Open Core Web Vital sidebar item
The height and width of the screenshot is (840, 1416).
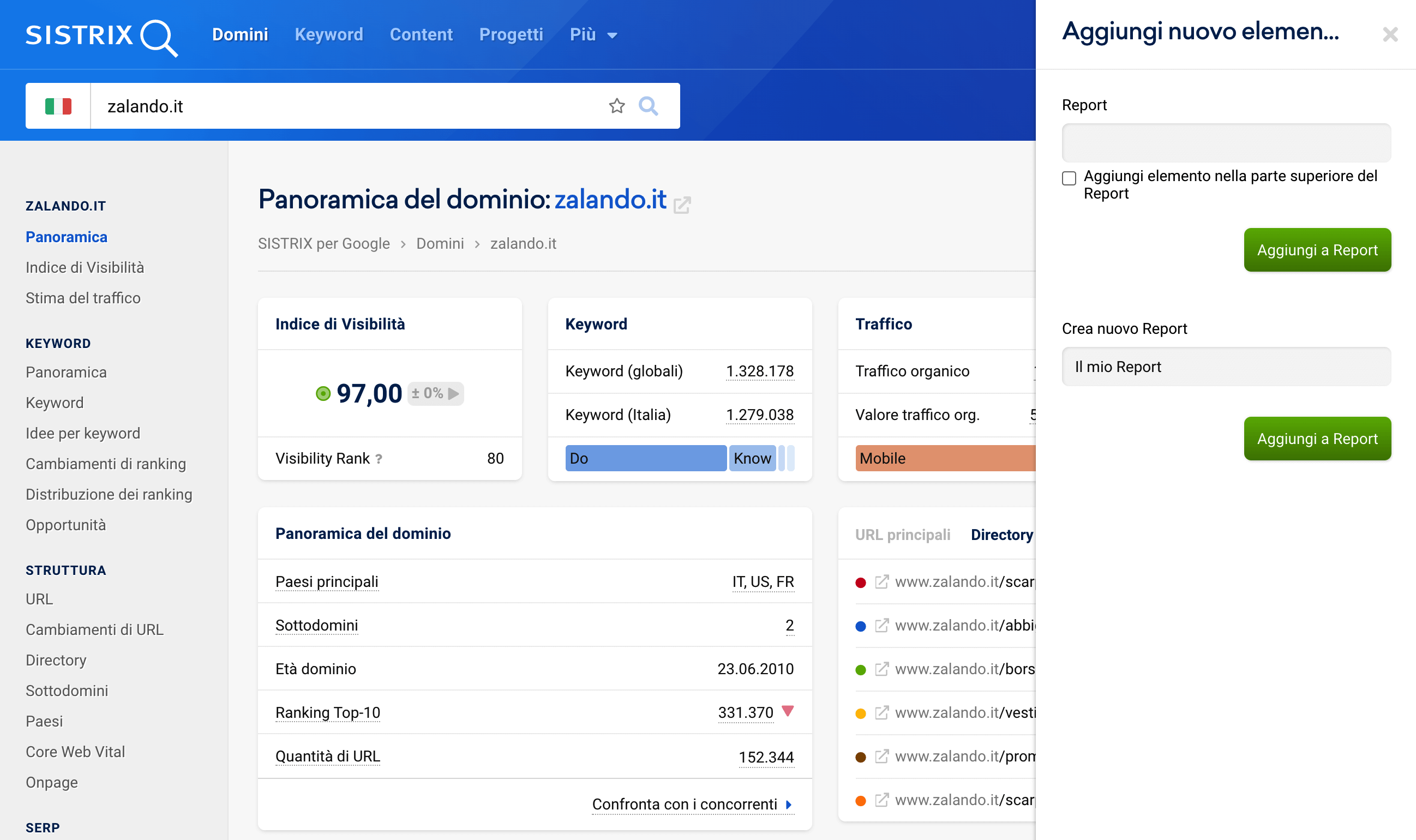pos(75,752)
